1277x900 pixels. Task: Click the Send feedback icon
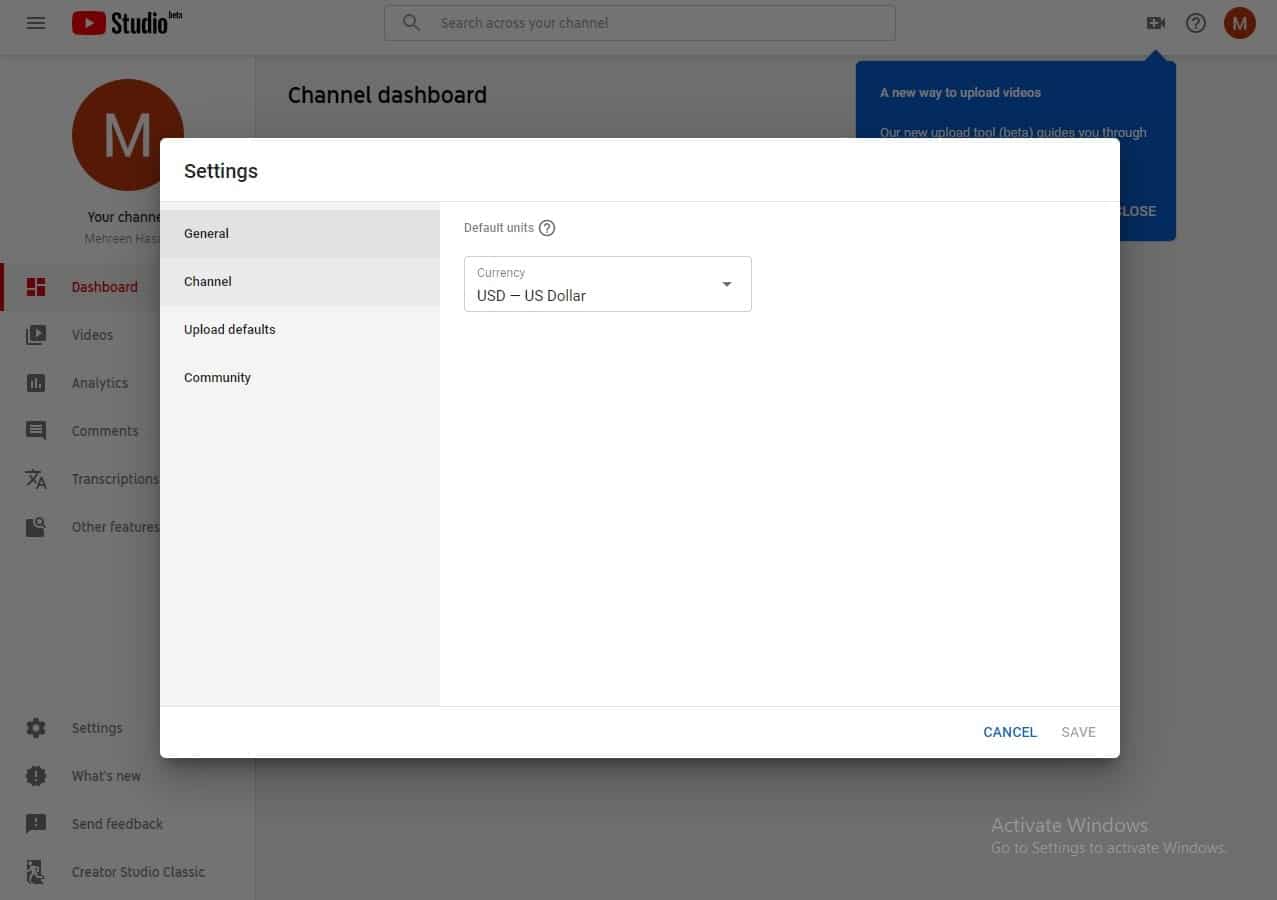pos(36,824)
